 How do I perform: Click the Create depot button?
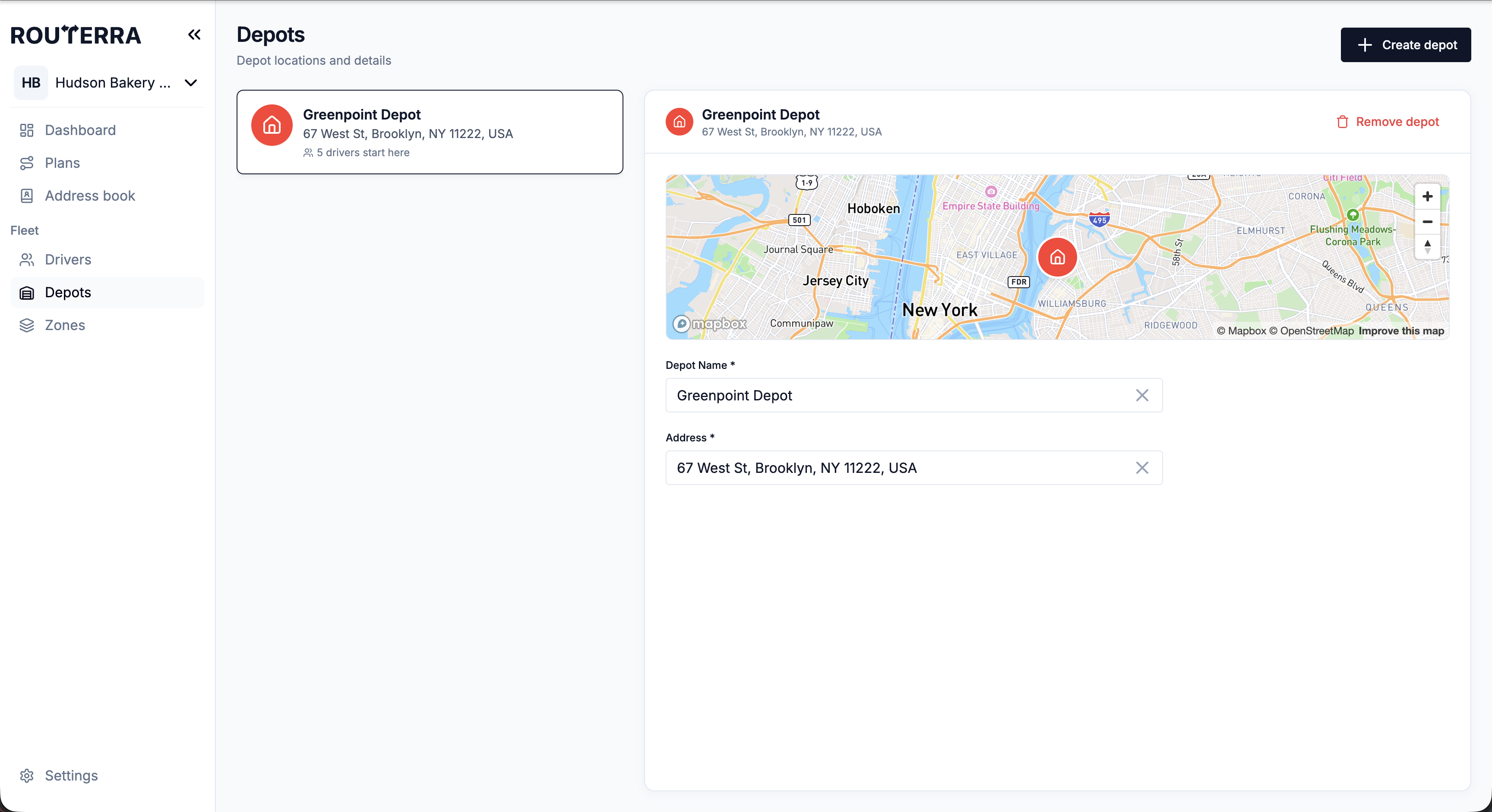pyautogui.click(x=1406, y=44)
